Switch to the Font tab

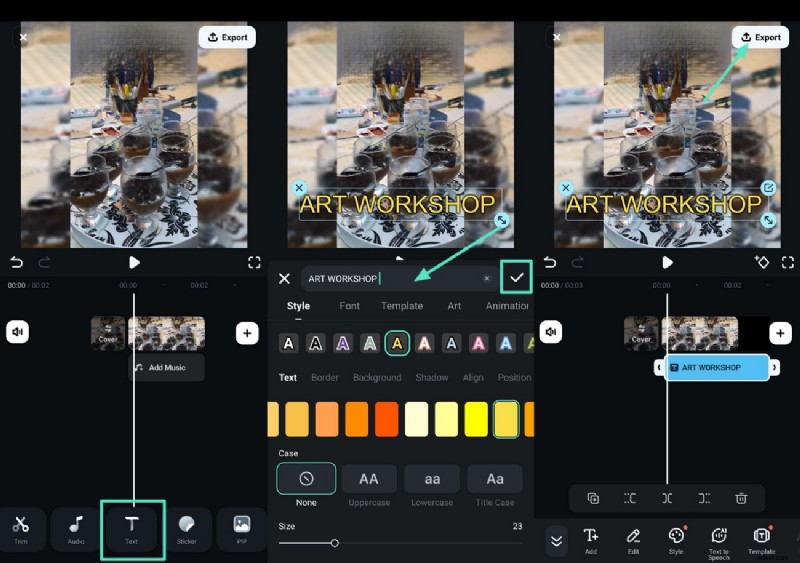point(350,306)
